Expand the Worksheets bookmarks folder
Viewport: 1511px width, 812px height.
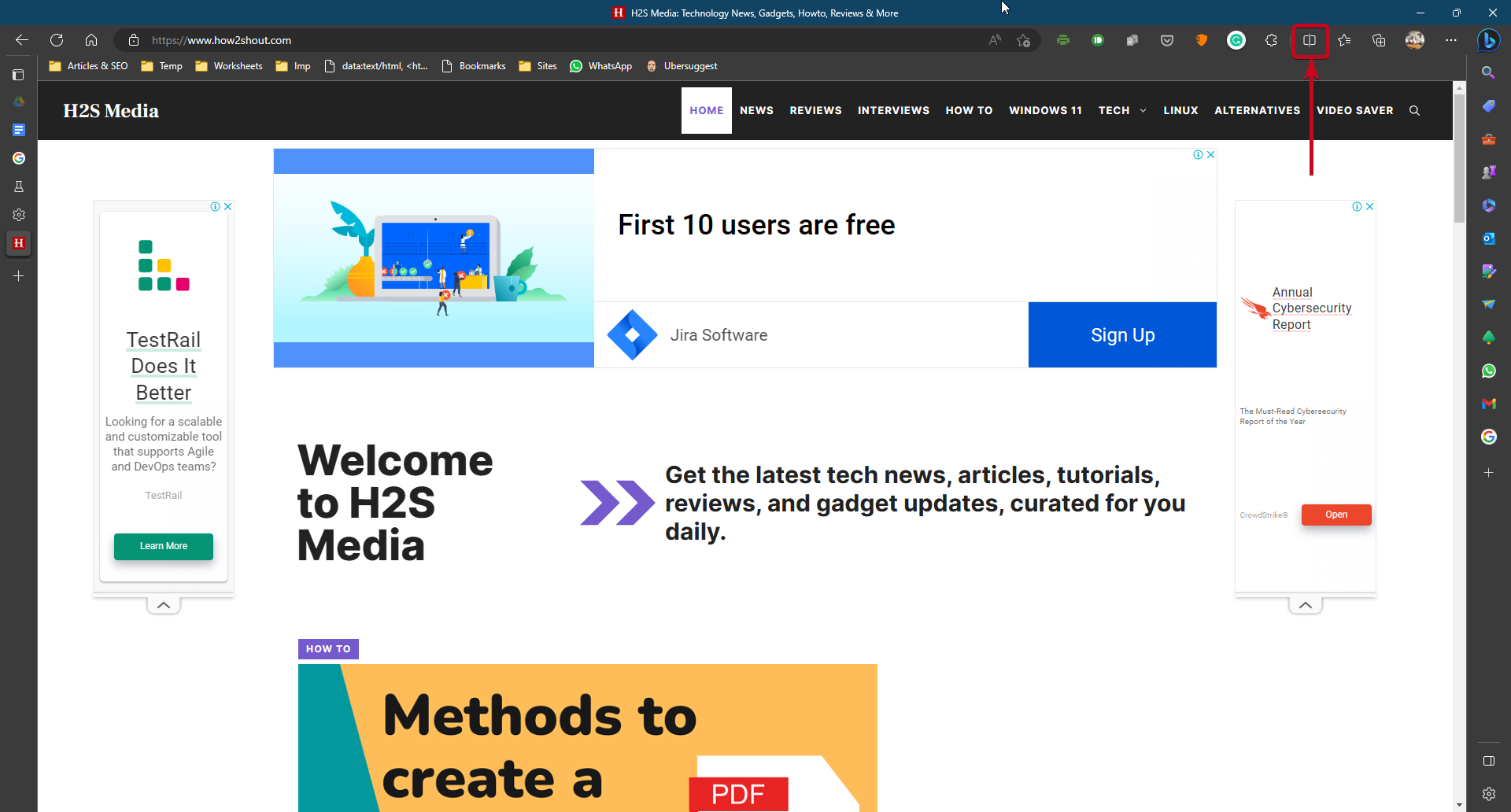(x=229, y=66)
